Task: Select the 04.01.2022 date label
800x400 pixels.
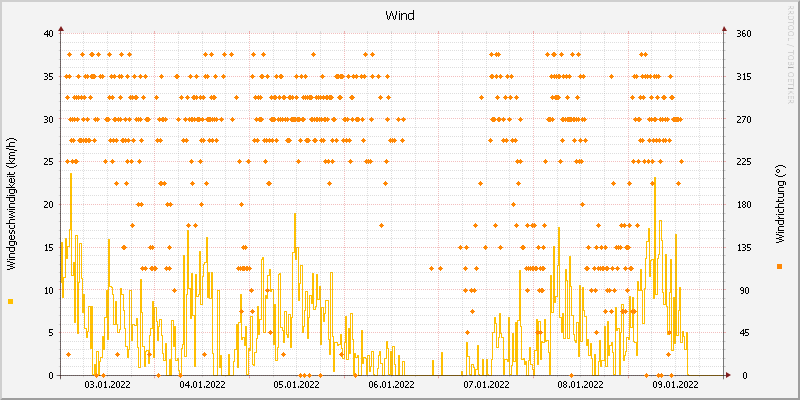Action: click(203, 384)
